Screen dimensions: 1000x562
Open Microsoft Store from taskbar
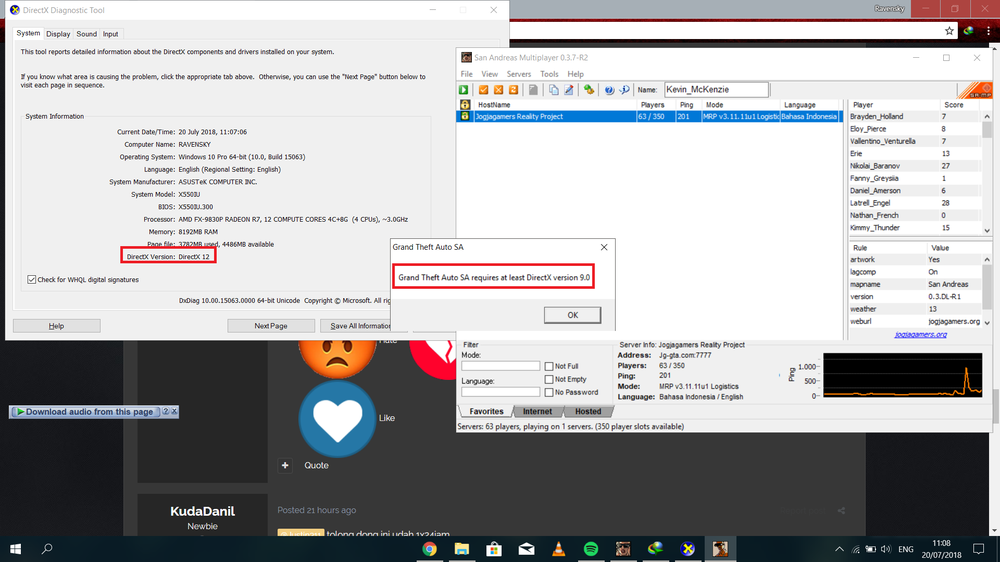tap(494, 549)
